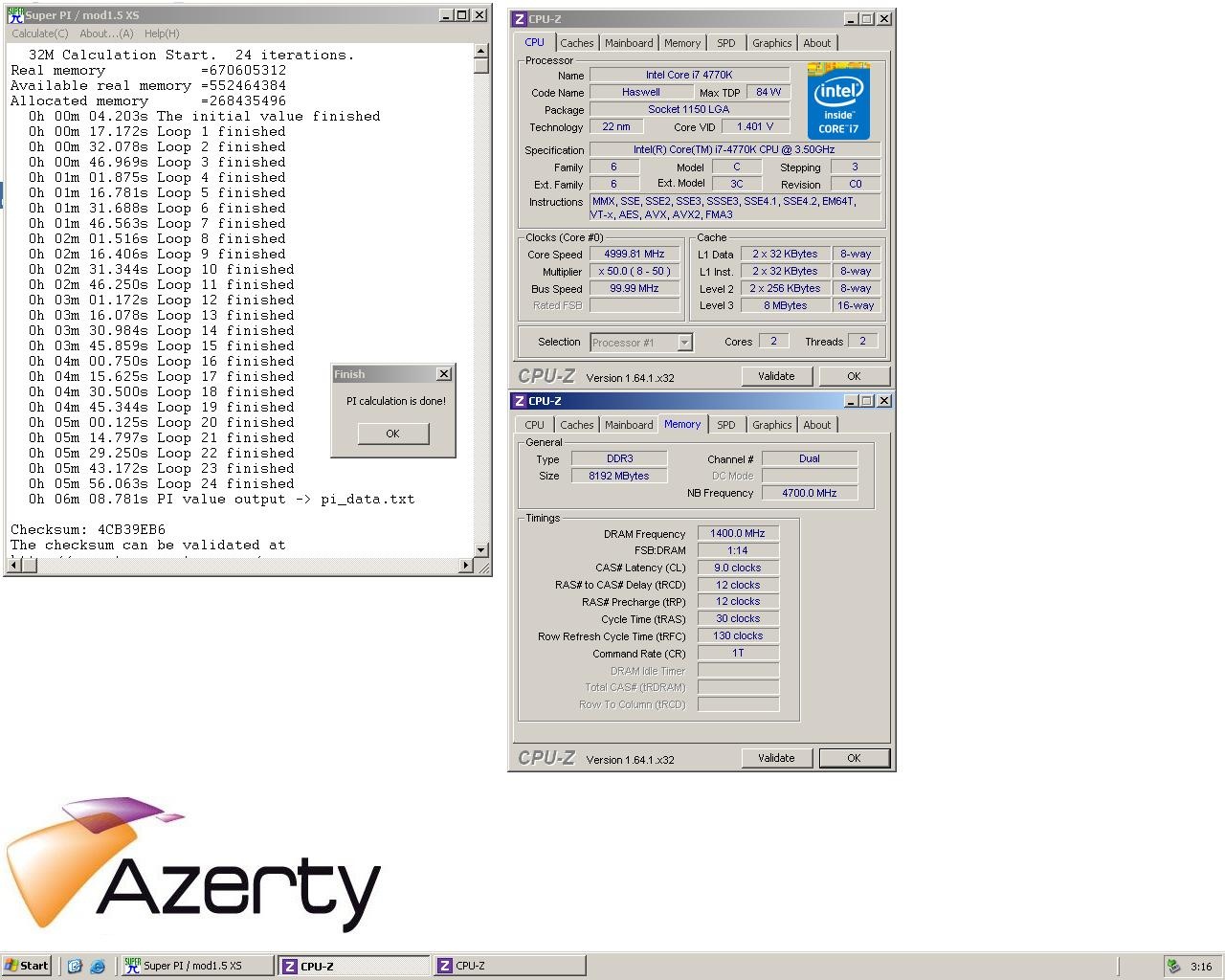Viewport: 1225px width, 980px height.
Task: Activate the second CPU-Z taskbar button
Action: pyautogui.click(x=509, y=966)
